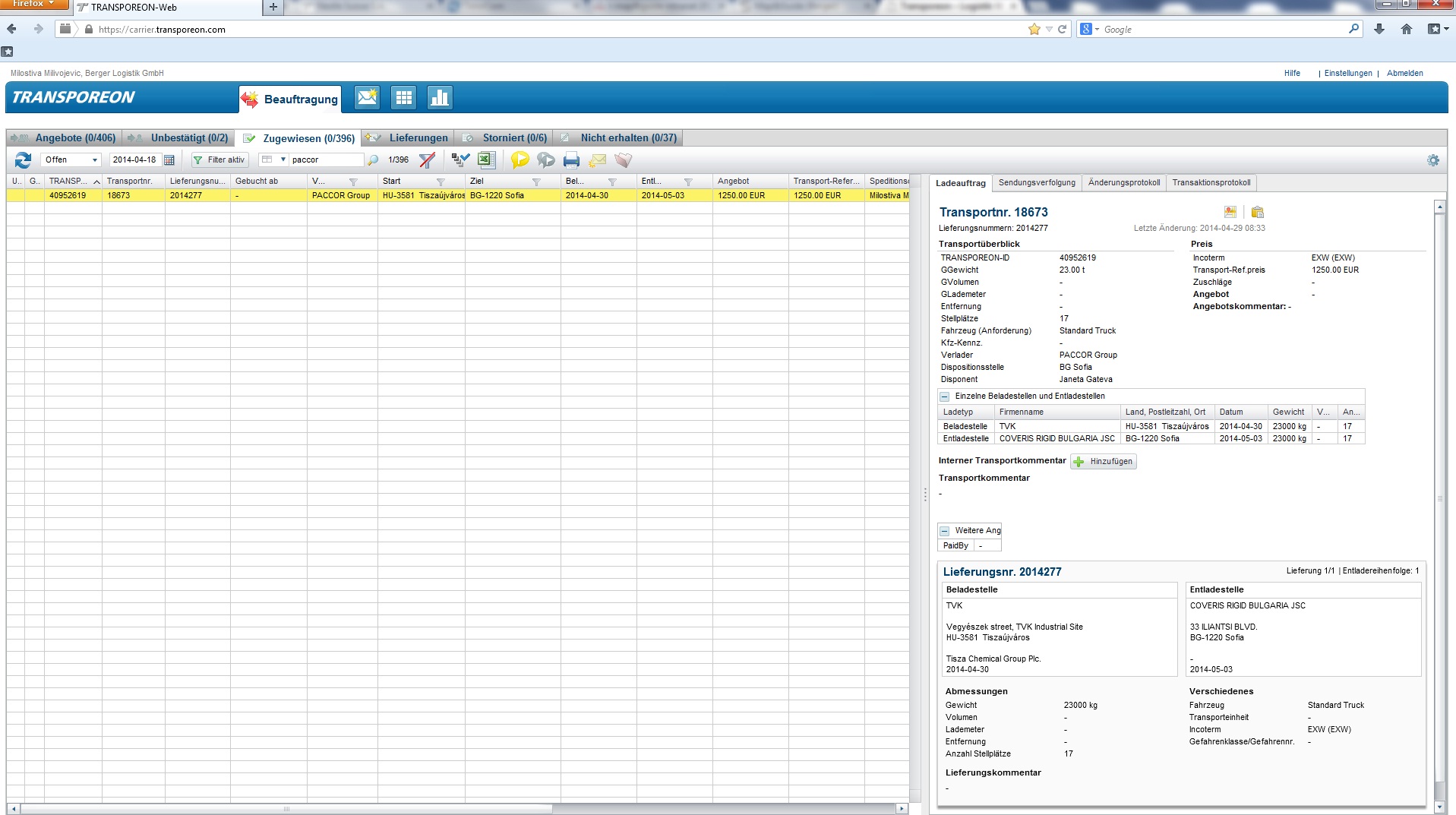Viewport: 1456px width, 815px height.
Task: Open the Offen status dropdown
Action: [x=71, y=160]
